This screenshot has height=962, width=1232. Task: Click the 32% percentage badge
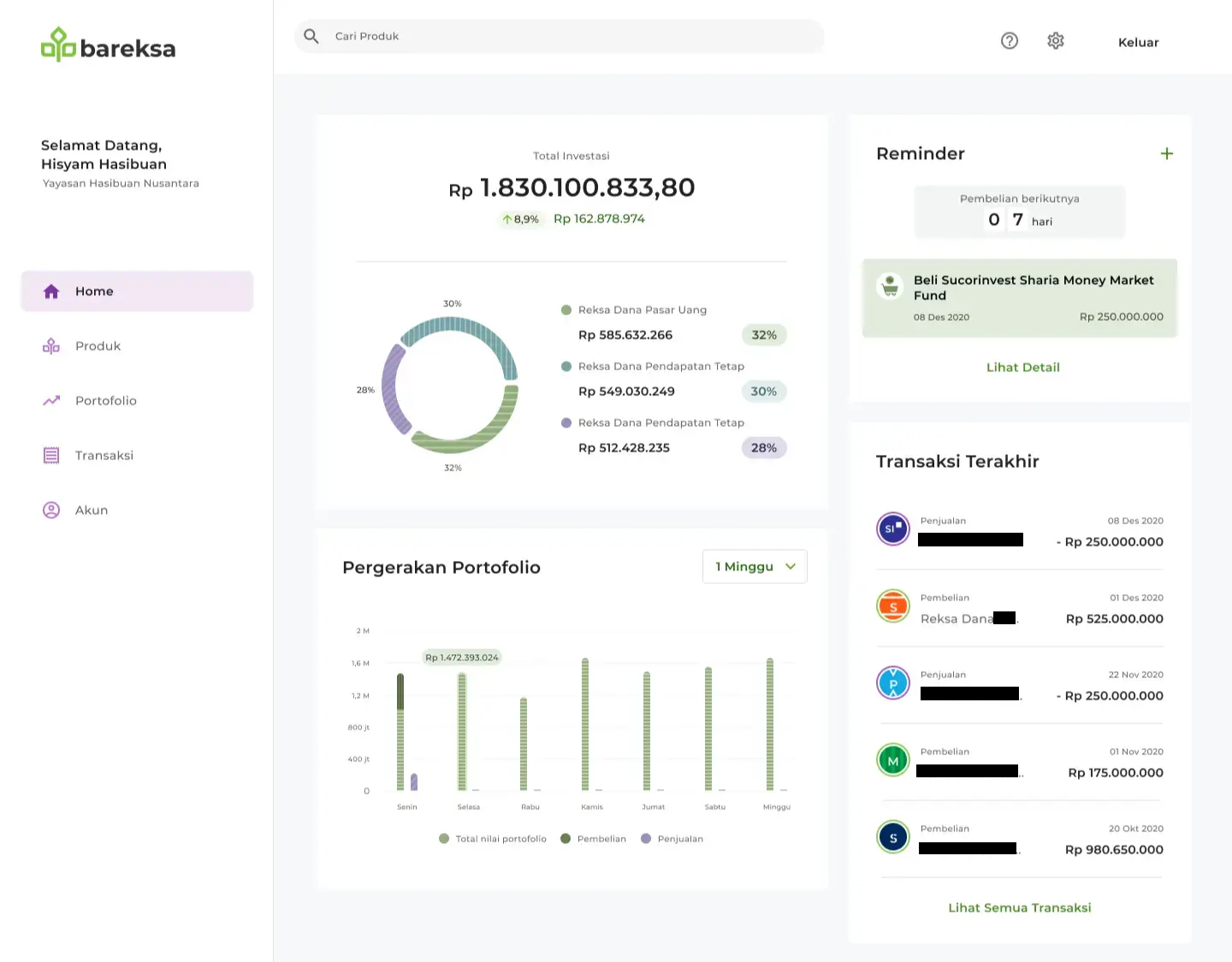(x=764, y=335)
